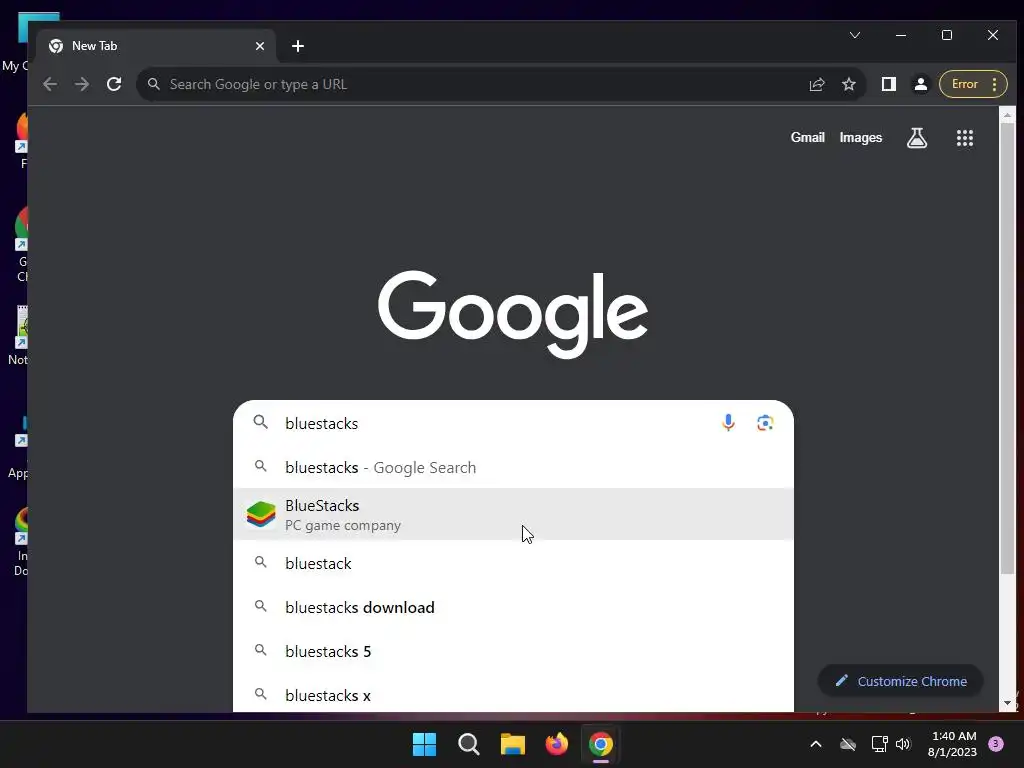
Task: Select the New Tab tab
Action: click(157, 46)
